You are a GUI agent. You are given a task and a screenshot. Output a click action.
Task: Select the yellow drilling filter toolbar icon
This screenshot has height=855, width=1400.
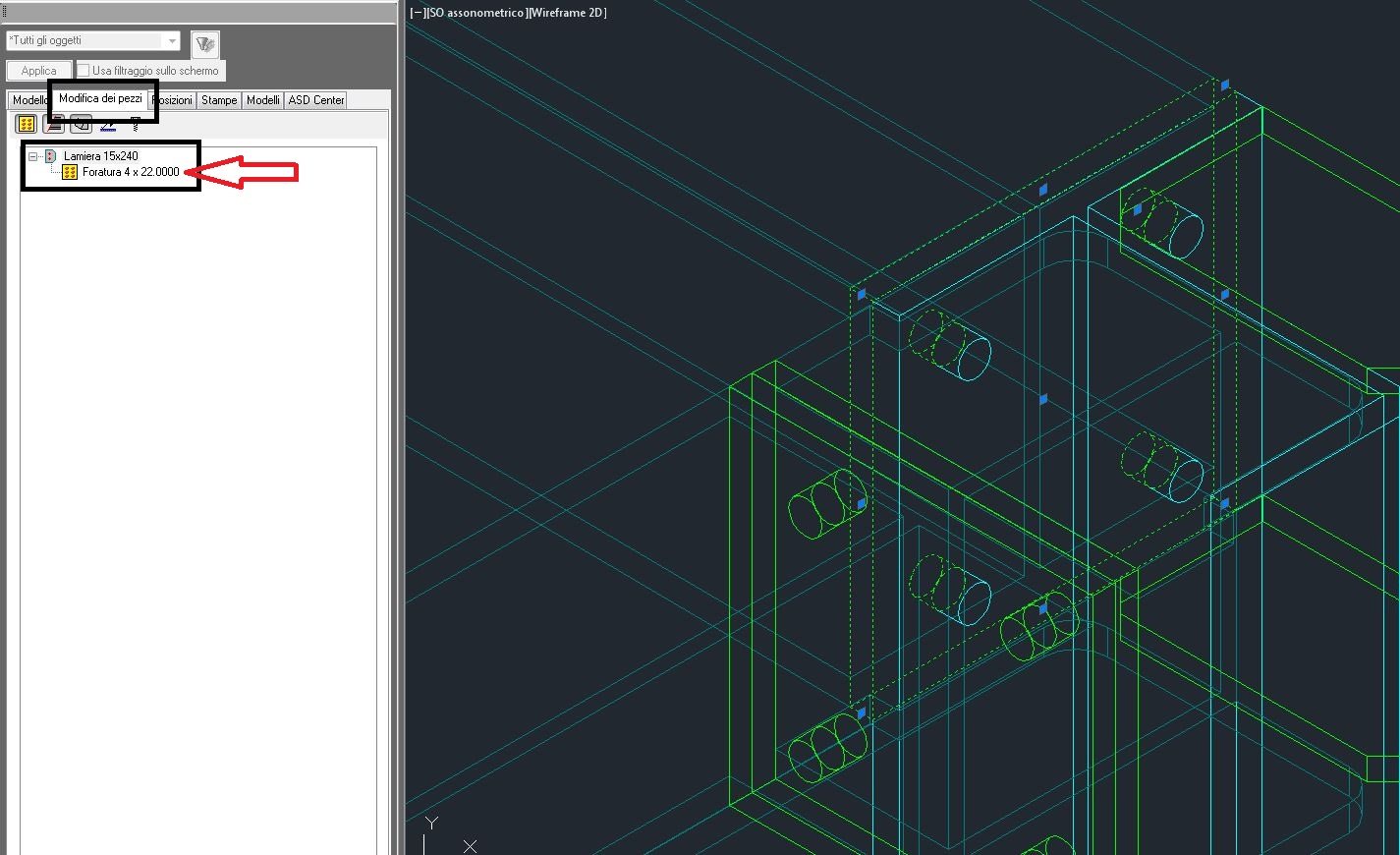[27, 124]
